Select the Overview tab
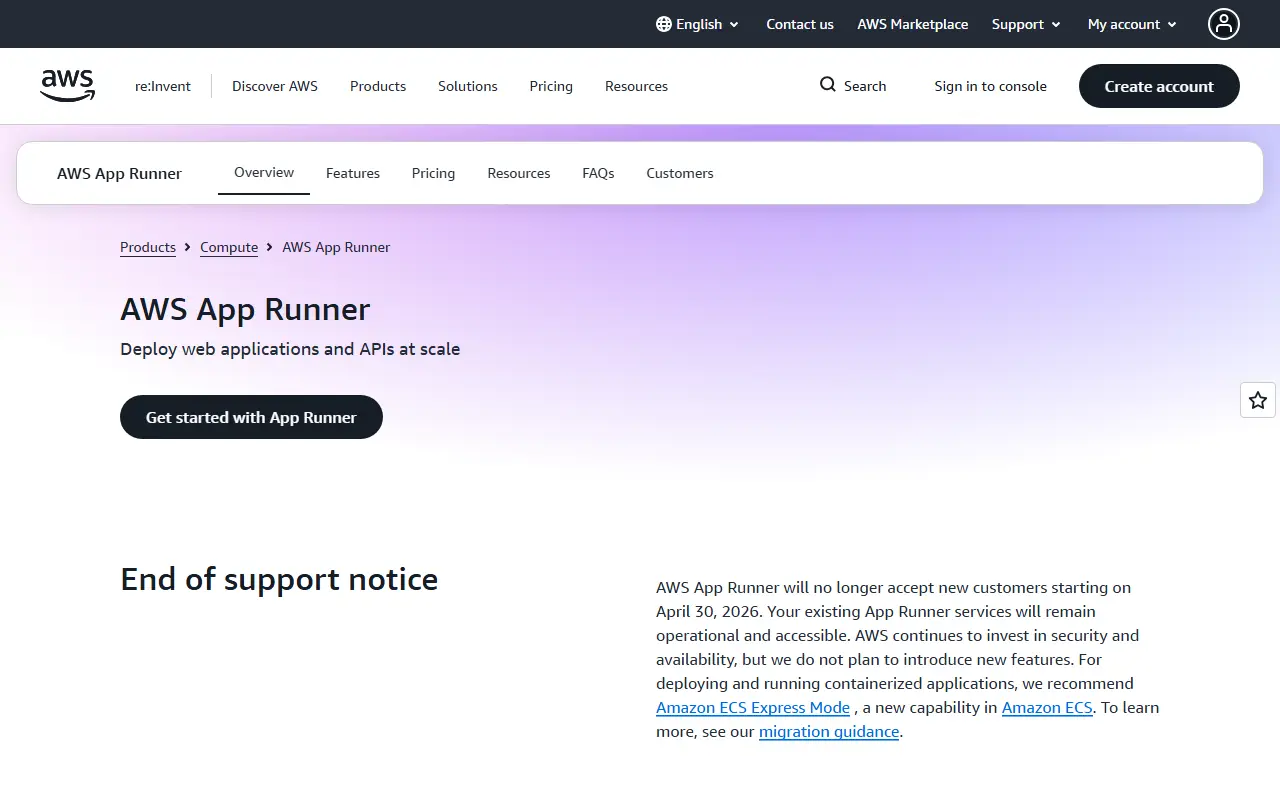1280x800 pixels. (x=264, y=173)
